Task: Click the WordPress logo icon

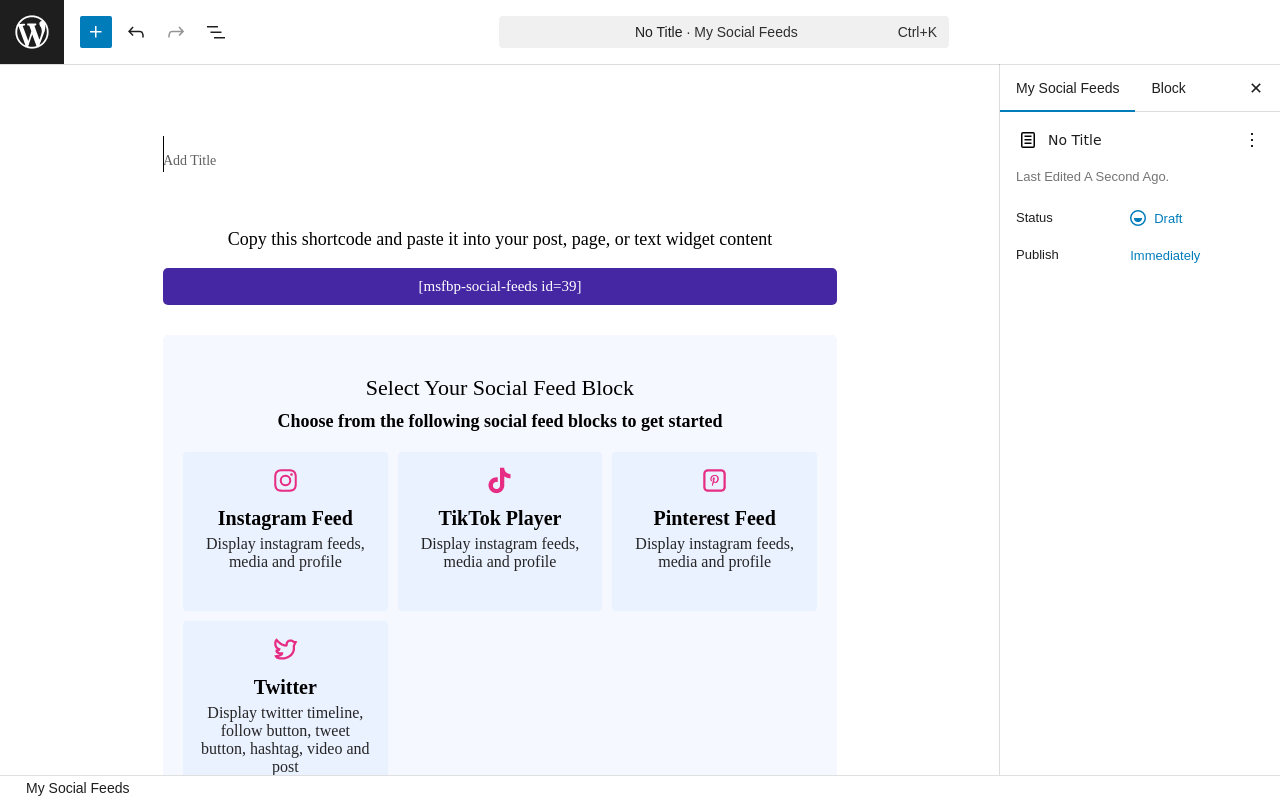Action: click(x=32, y=32)
